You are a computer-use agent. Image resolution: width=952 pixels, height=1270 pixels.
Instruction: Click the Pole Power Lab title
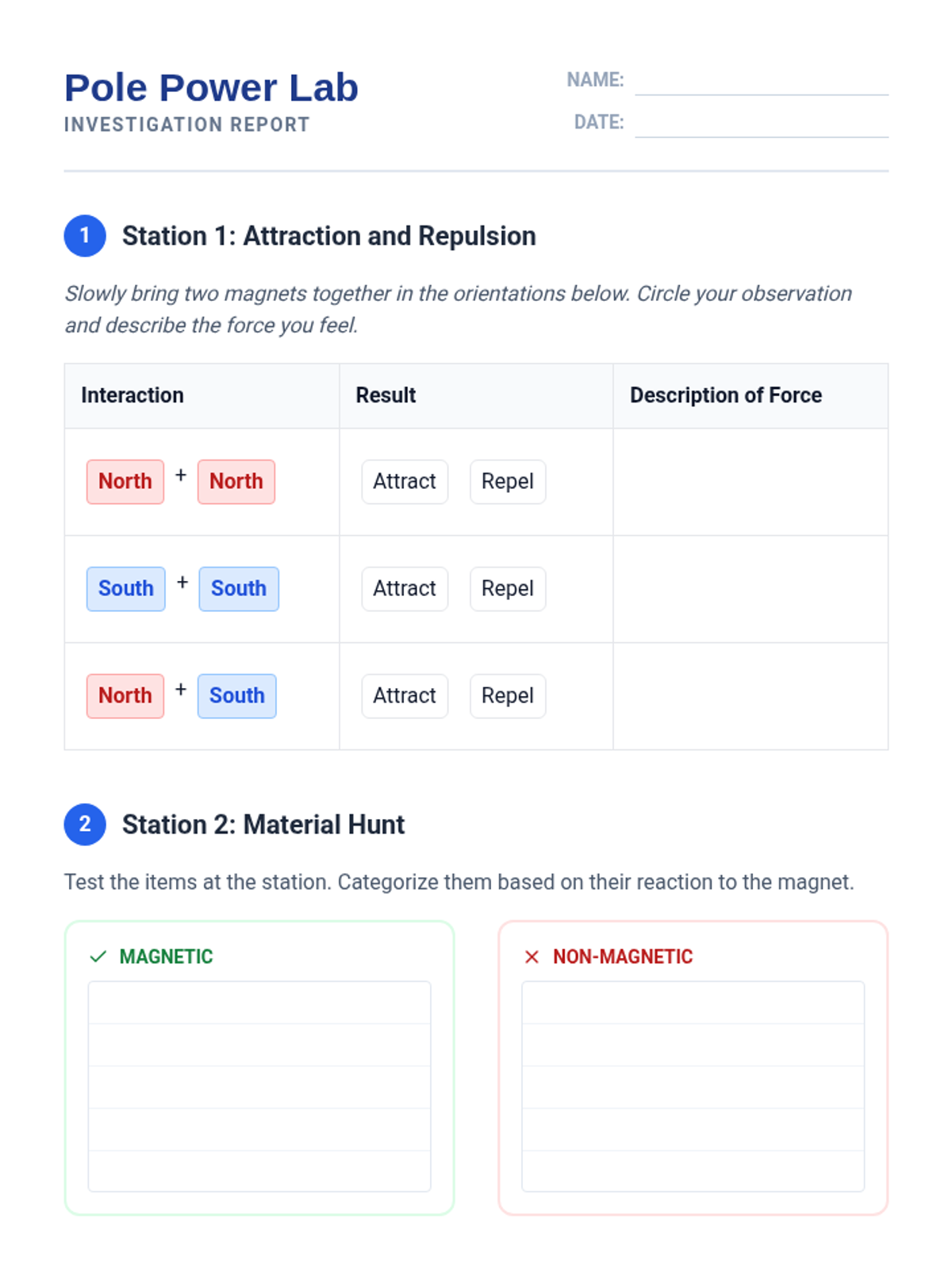click(x=211, y=87)
